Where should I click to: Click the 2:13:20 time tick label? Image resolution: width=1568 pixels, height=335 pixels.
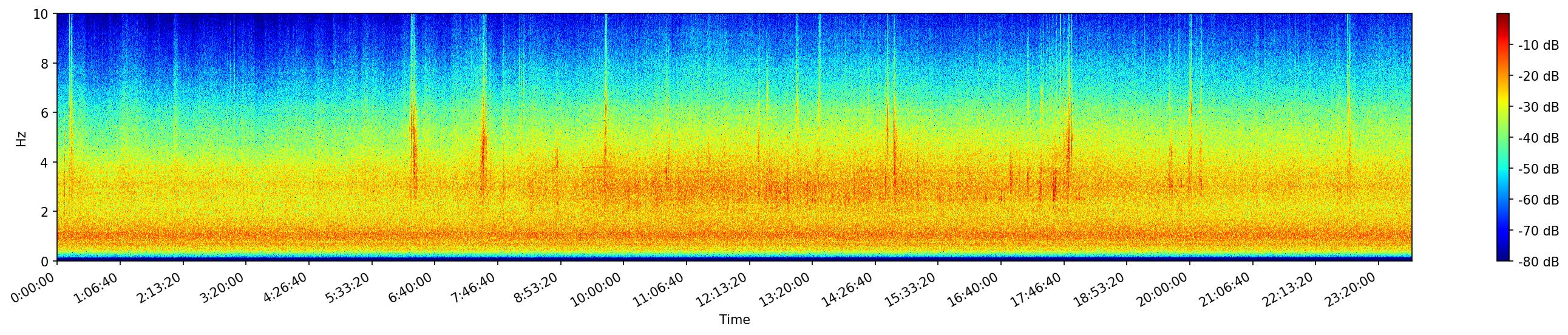pos(158,289)
